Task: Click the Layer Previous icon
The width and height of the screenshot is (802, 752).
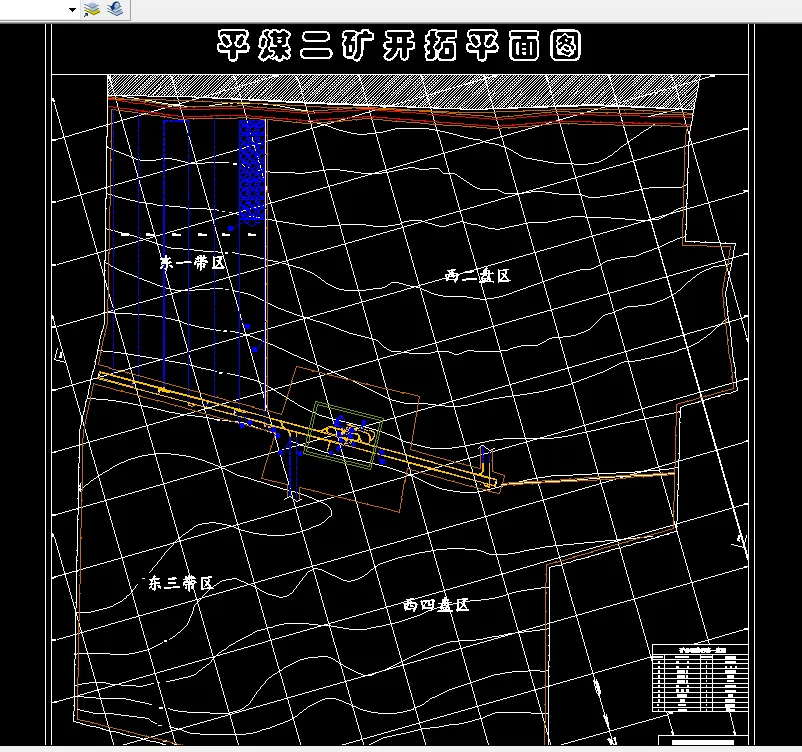Action: (116, 9)
